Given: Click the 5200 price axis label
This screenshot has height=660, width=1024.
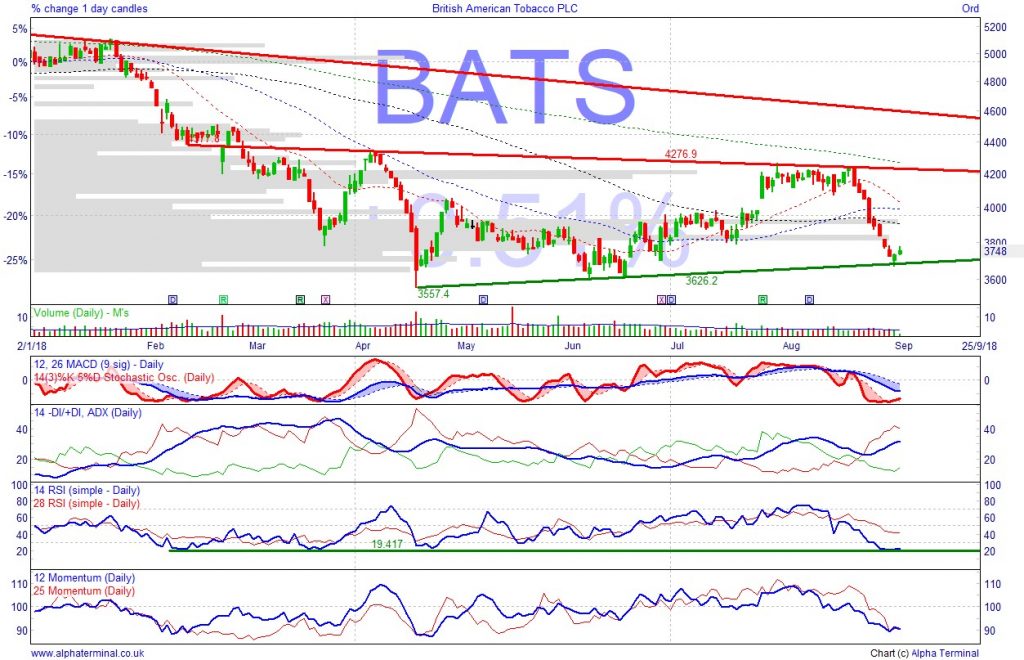Looking at the screenshot, I should (x=995, y=27).
